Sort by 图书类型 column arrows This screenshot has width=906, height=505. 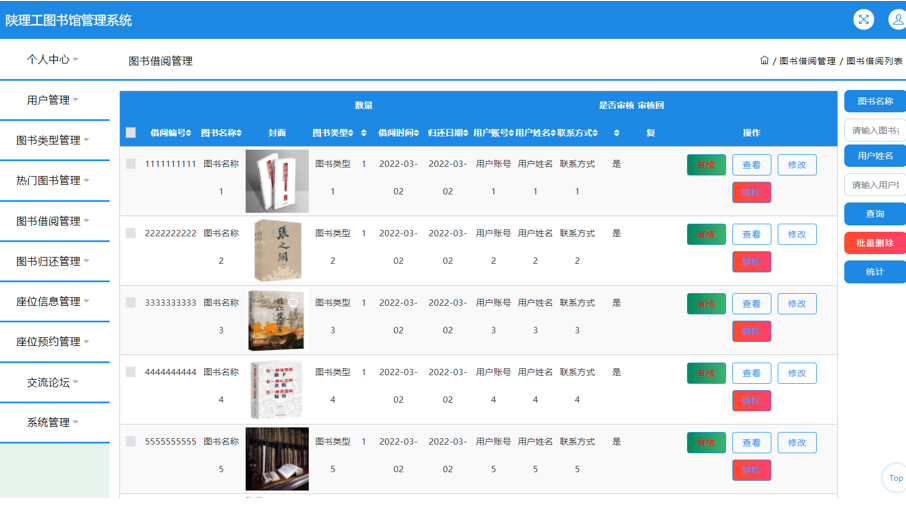(x=351, y=133)
